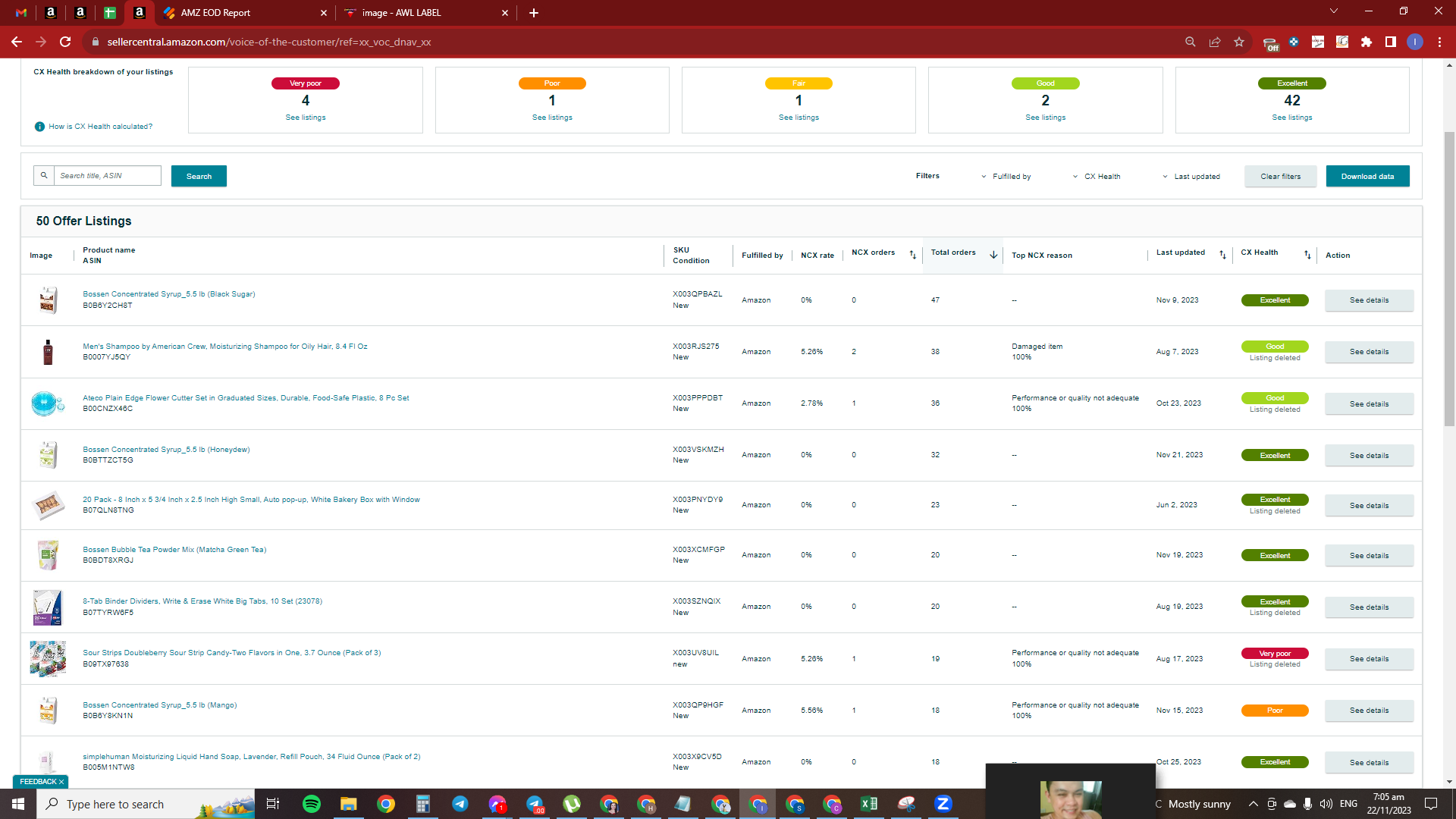Switch to the image - AWL LABEL tab
1456x819 pixels.
click(426, 13)
